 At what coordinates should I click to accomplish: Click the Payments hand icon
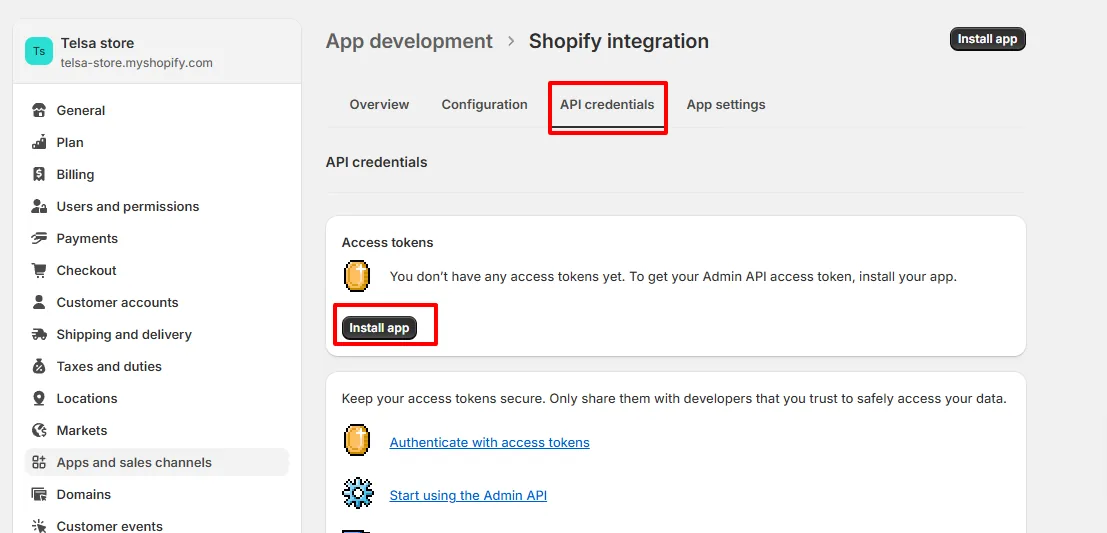[x=39, y=239]
